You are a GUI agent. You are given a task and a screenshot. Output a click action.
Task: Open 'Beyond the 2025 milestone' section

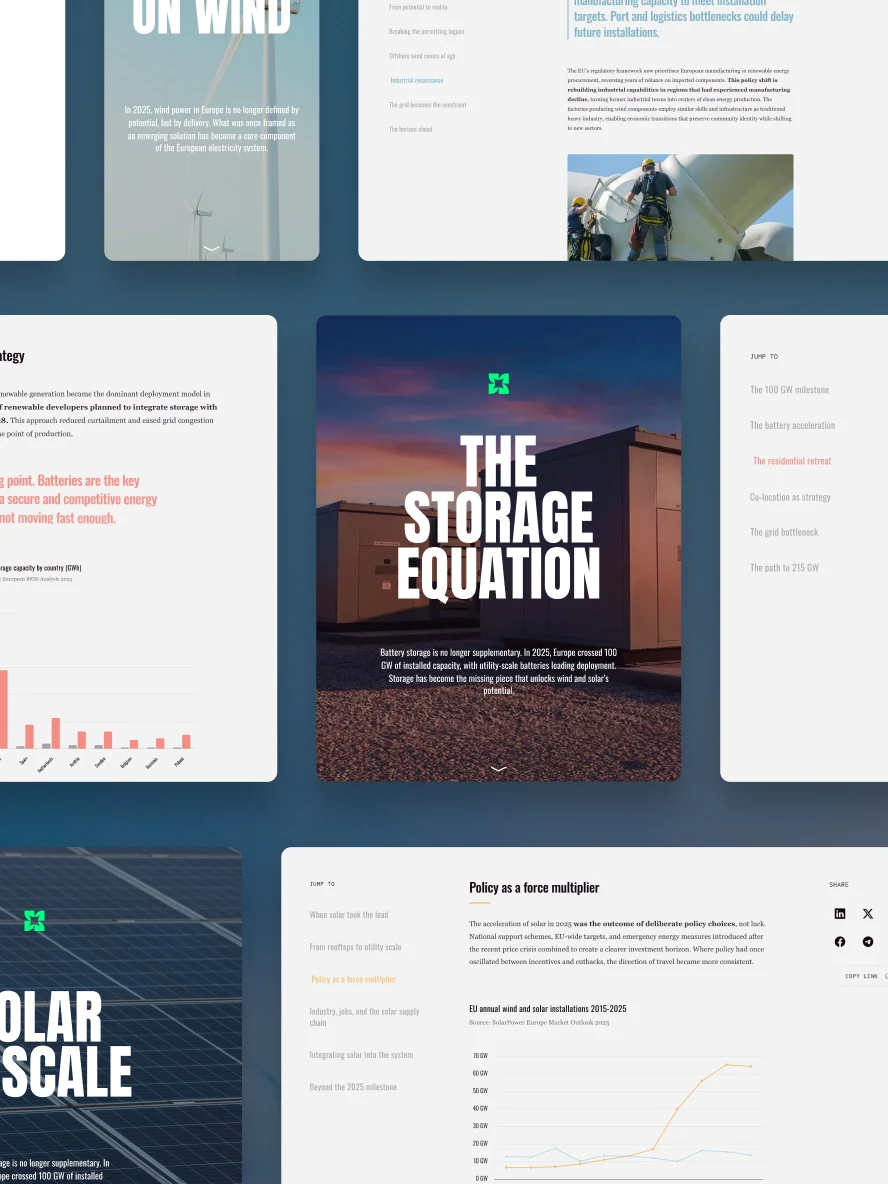(353, 1087)
